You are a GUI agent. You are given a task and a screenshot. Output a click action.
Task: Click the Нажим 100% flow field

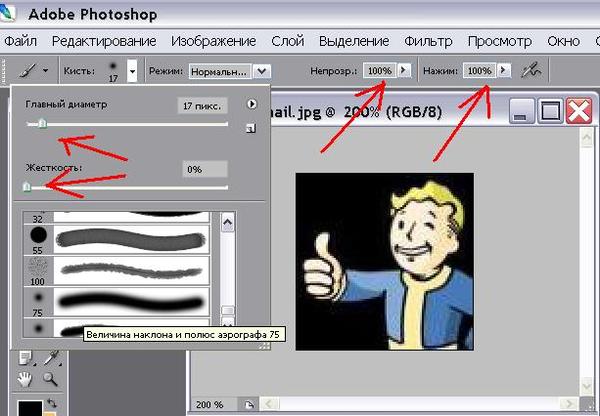point(479,70)
